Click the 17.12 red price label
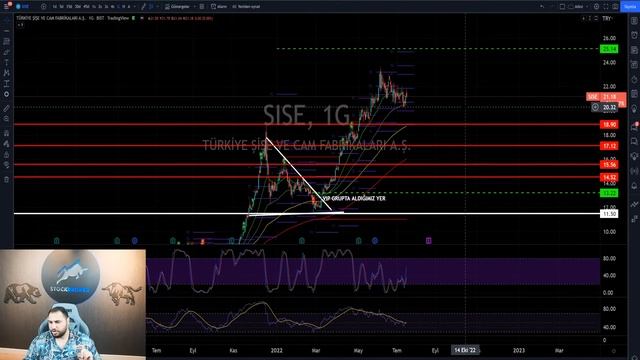The image size is (640, 360). (x=609, y=146)
